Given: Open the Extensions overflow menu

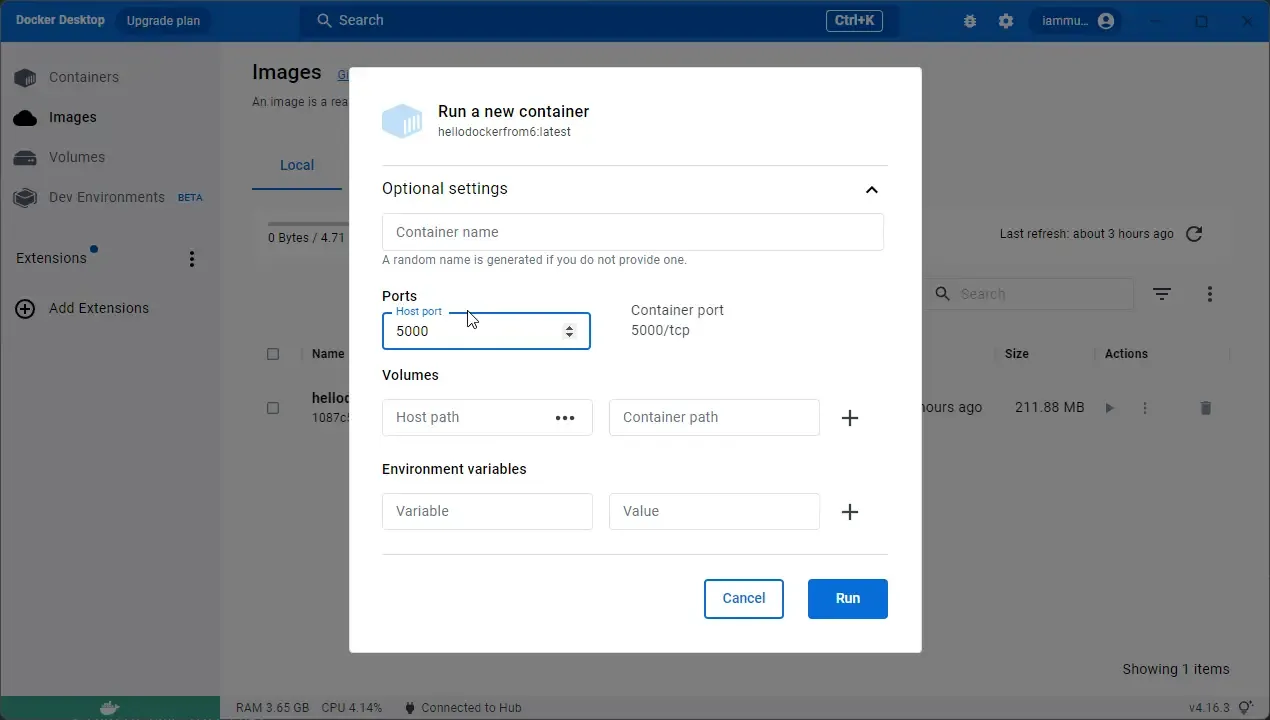Looking at the screenshot, I should [191, 259].
